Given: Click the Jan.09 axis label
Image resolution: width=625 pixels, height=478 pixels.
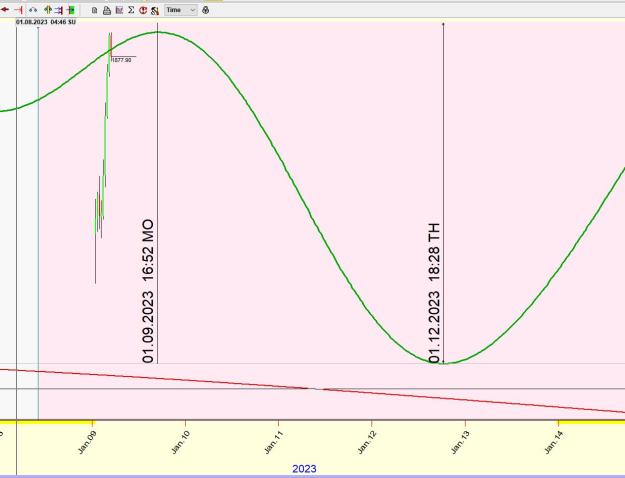Looking at the screenshot, I should 87,442.
